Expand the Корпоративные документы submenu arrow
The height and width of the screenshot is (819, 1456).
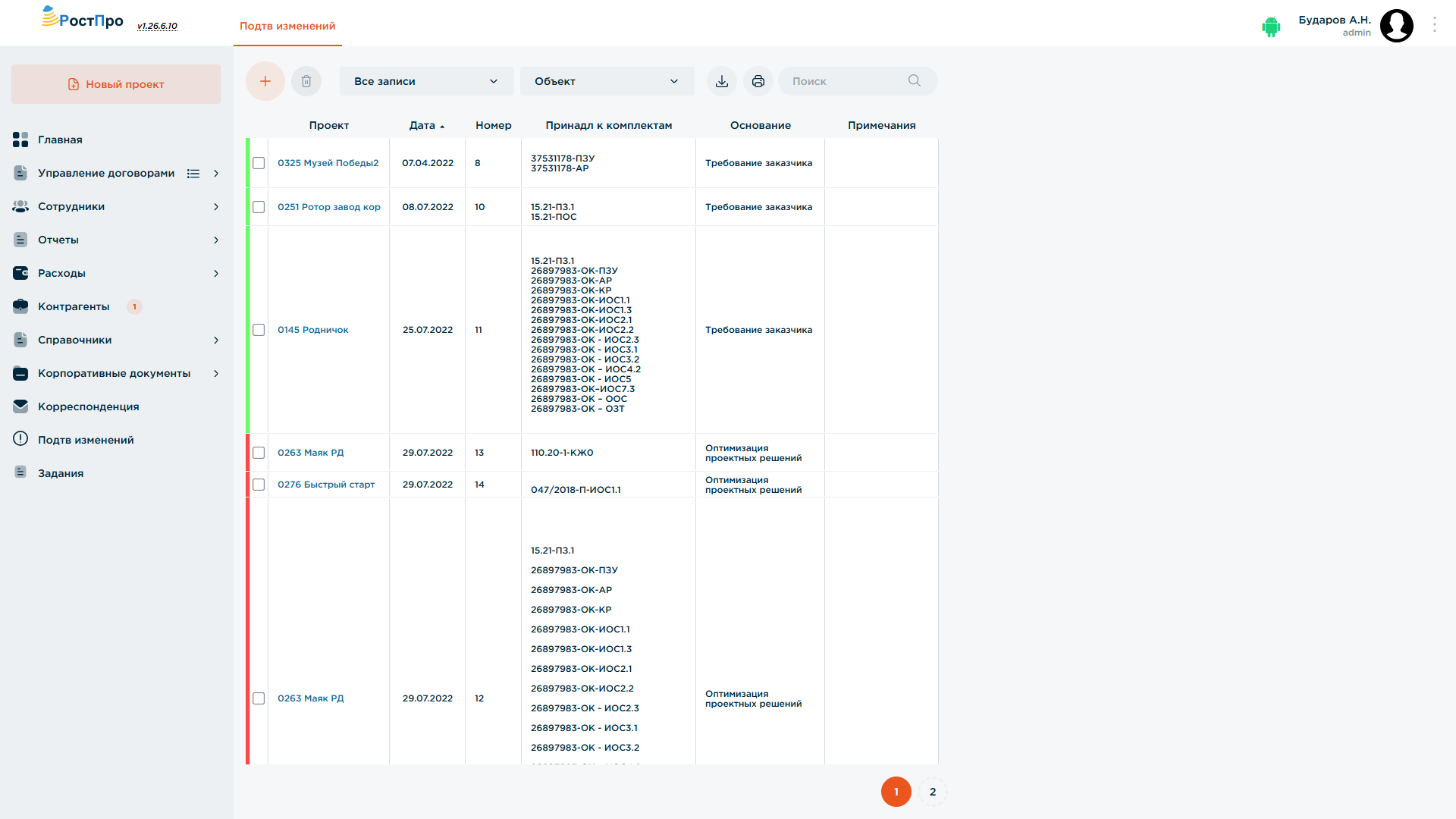pos(216,374)
